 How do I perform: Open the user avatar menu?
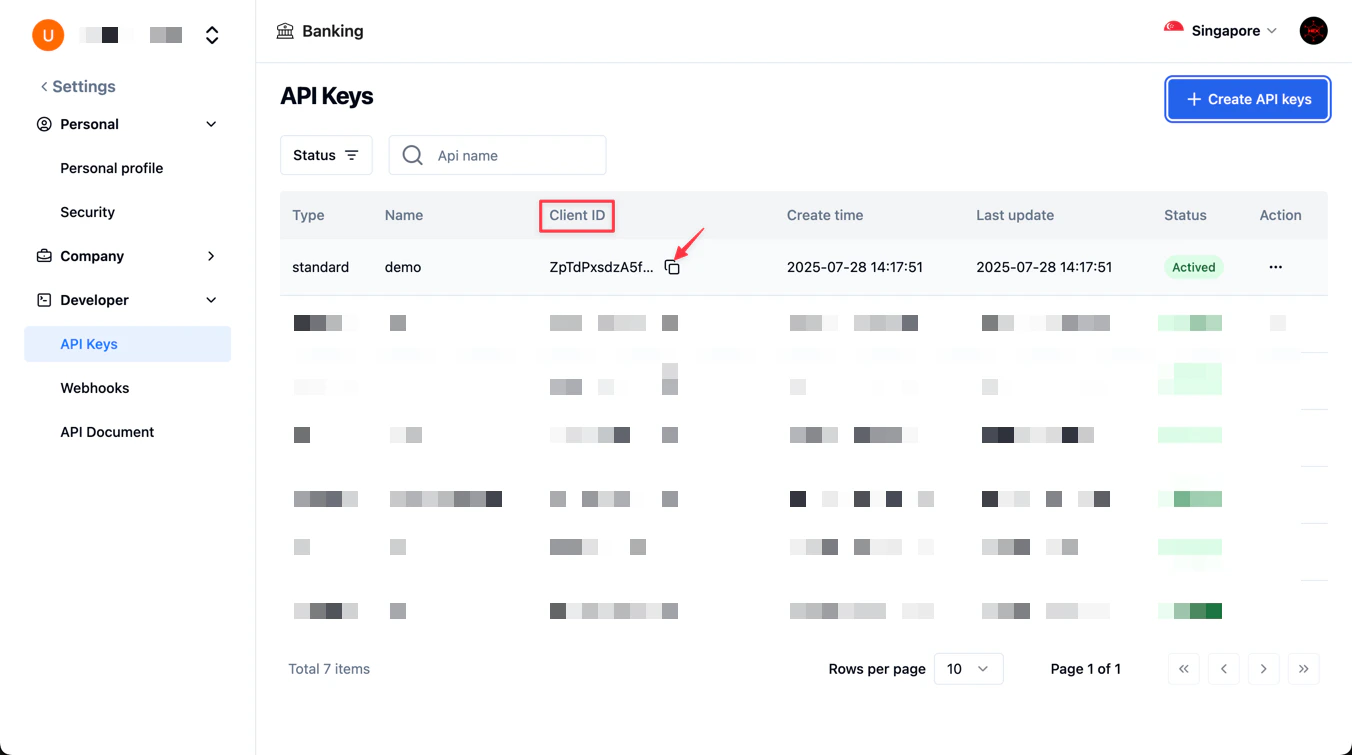1313,30
